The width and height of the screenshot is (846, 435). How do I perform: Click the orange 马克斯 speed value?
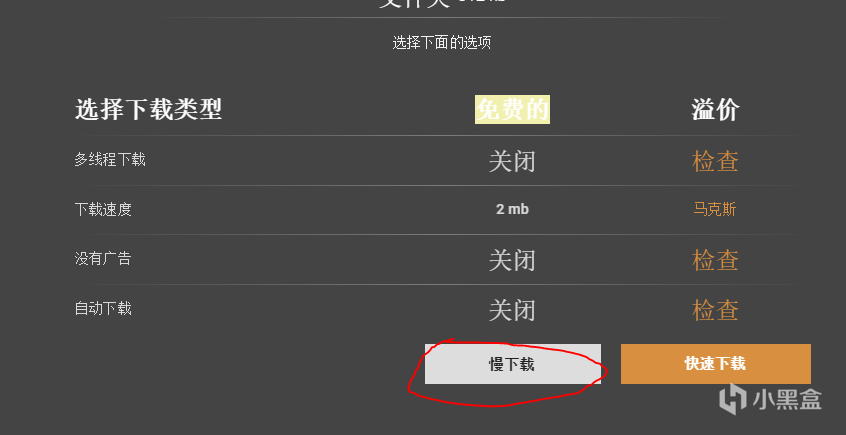pyautogui.click(x=715, y=209)
